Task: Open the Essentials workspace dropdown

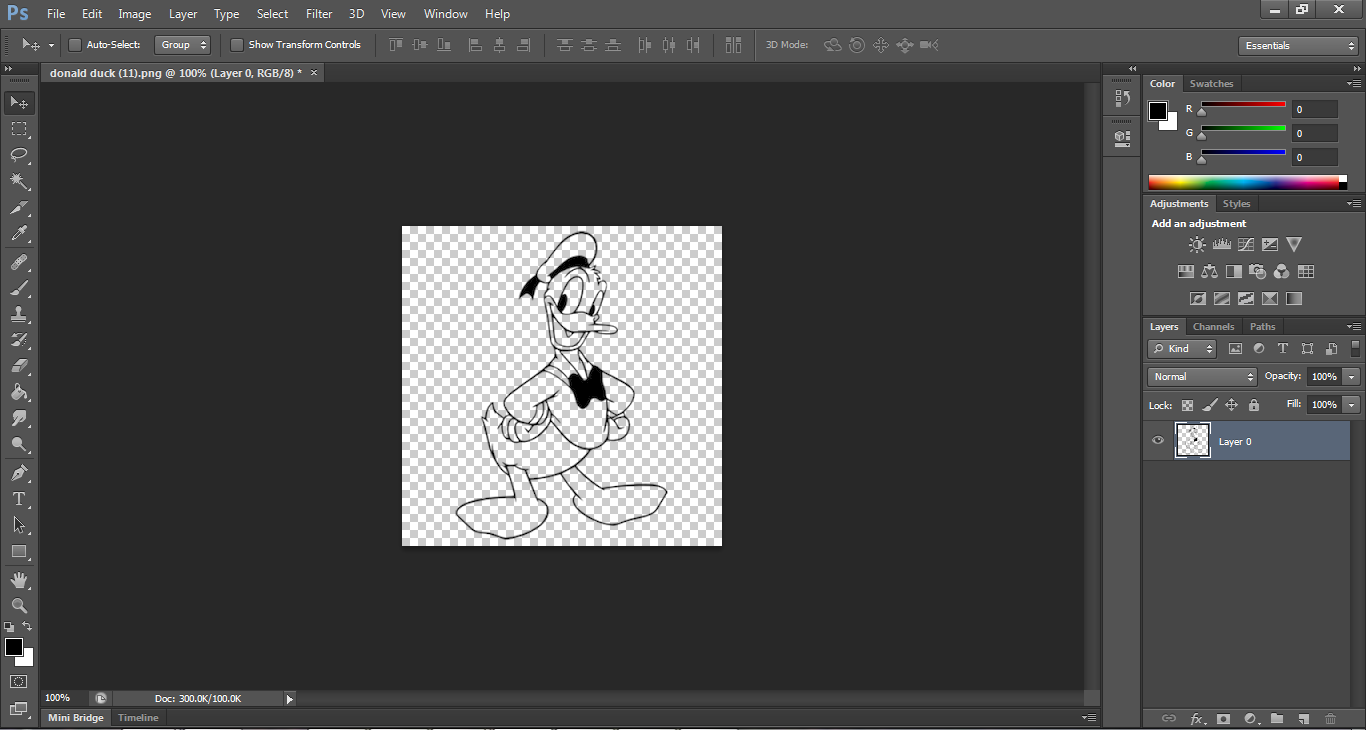Action: click(1298, 46)
